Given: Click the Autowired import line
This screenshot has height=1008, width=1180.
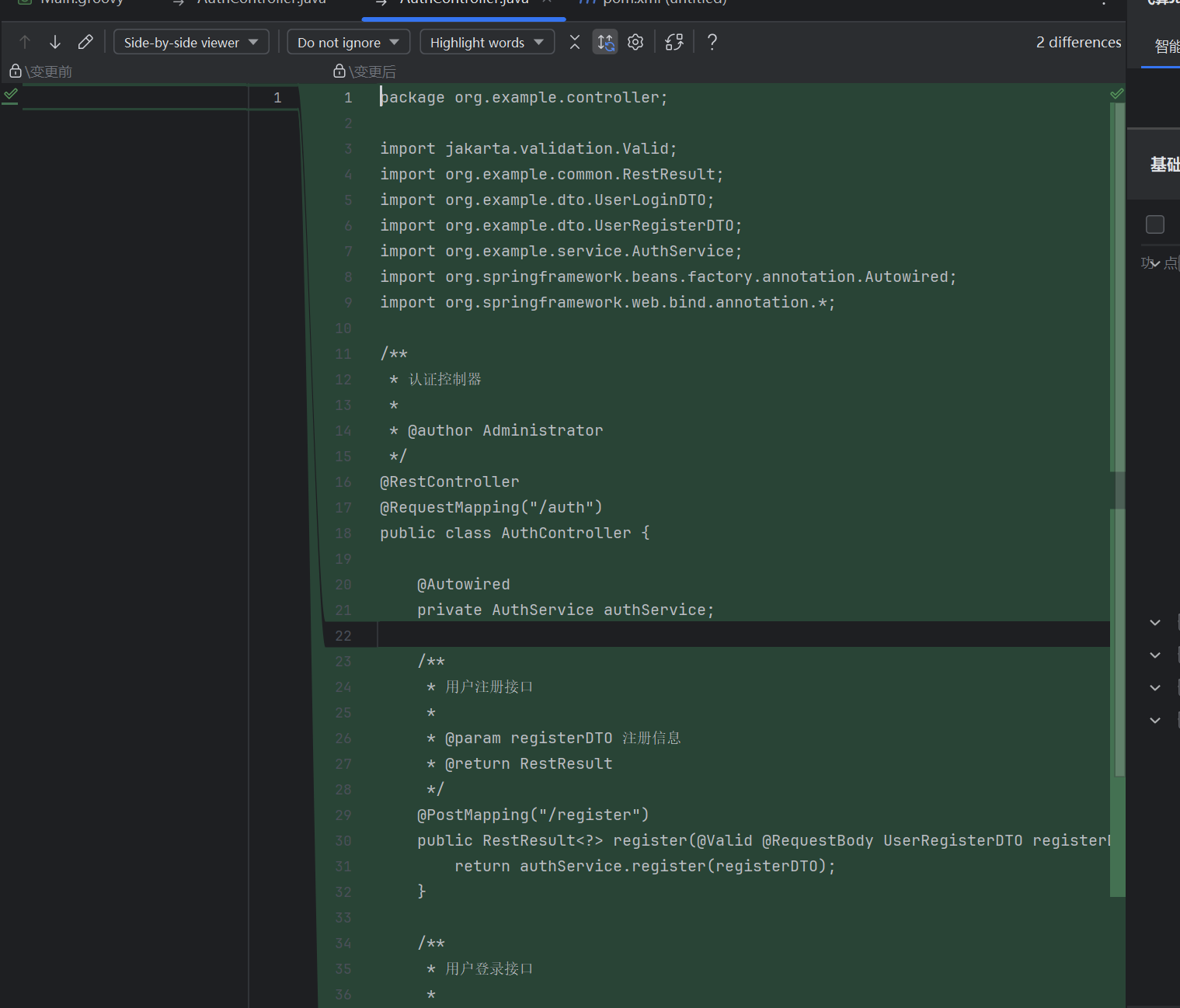Looking at the screenshot, I should 668,276.
